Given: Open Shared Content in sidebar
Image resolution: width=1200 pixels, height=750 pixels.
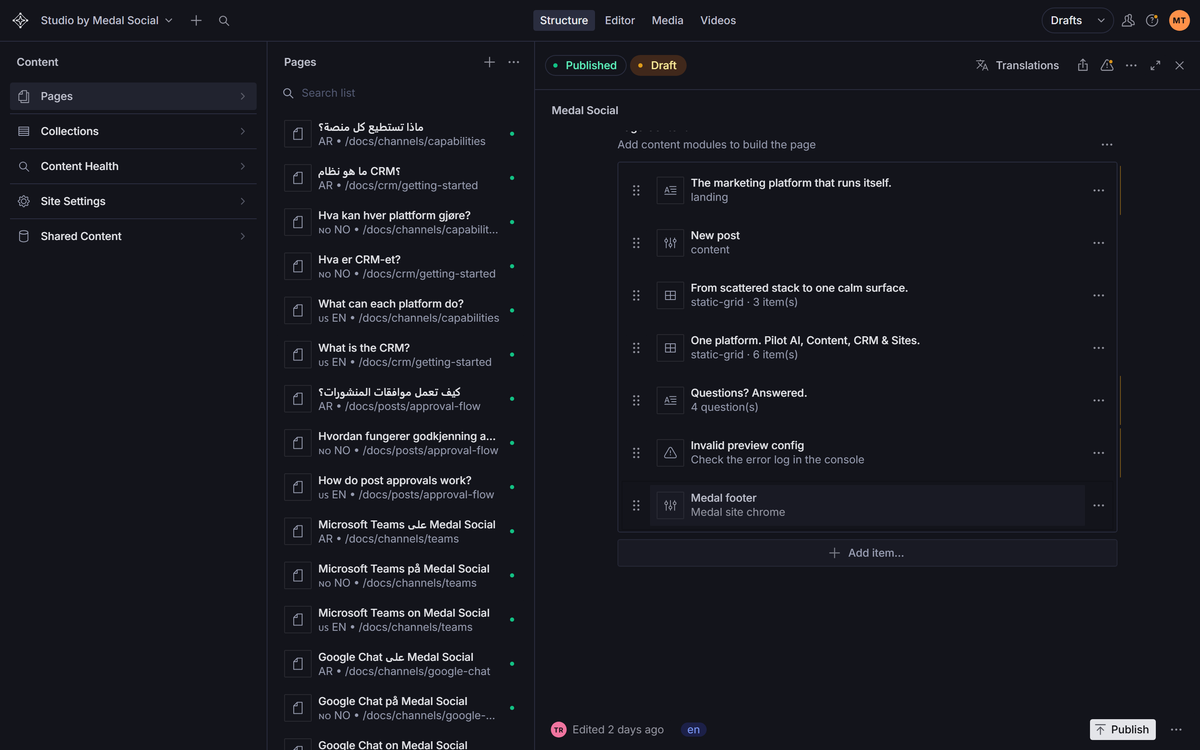Looking at the screenshot, I should [133, 236].
